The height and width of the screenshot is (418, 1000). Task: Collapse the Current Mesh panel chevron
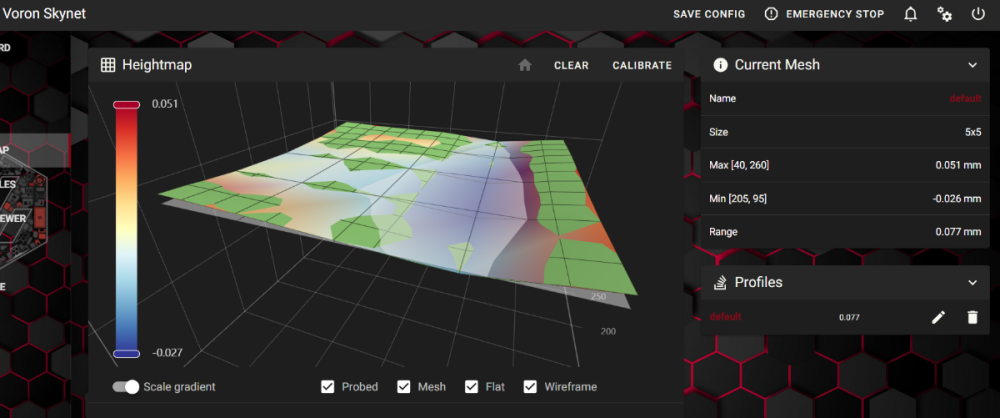[973, 65]
